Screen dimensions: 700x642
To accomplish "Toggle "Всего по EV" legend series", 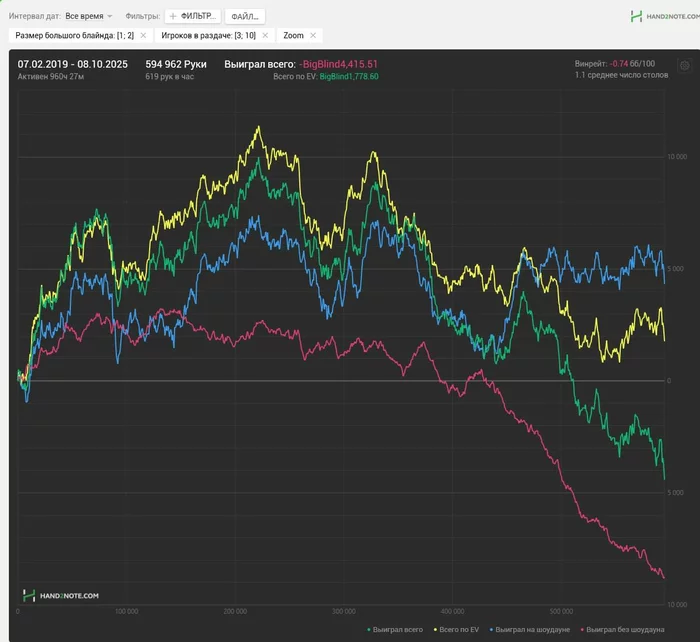I will [456, 629].
